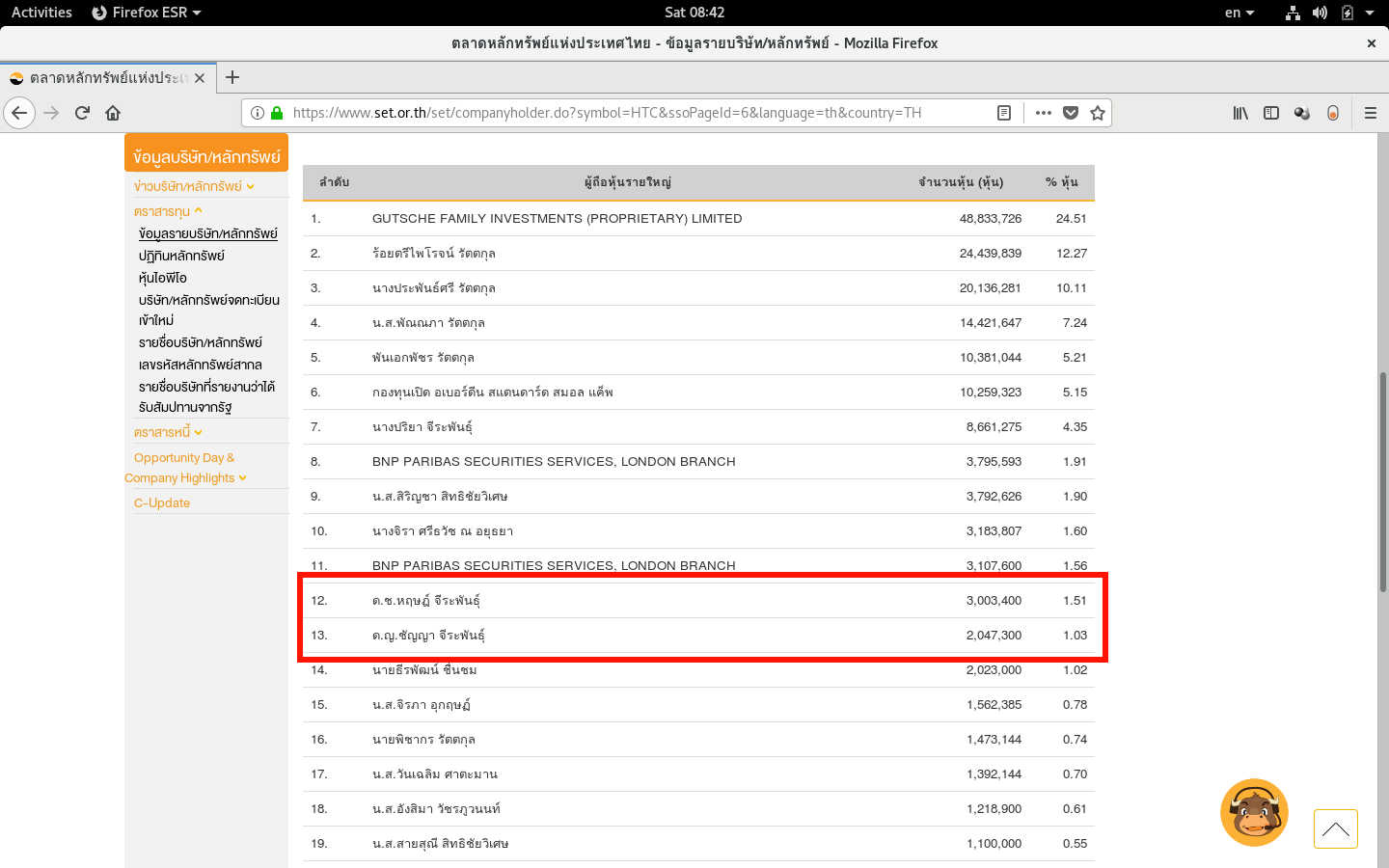Open the Library bookmarks and history icon
Screen dimensions: 1389x868
click(x=1240, y=113)
